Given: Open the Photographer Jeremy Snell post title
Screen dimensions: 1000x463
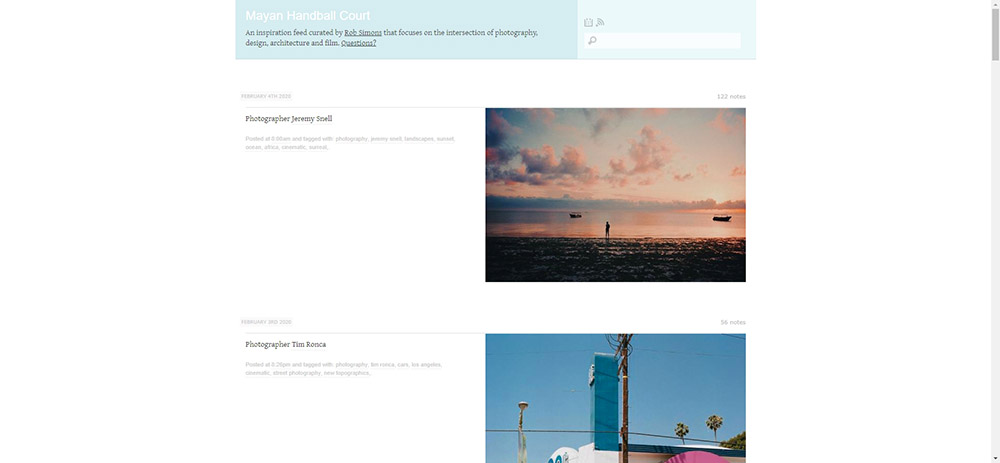Looking at the screenshot, I should 289,119.
